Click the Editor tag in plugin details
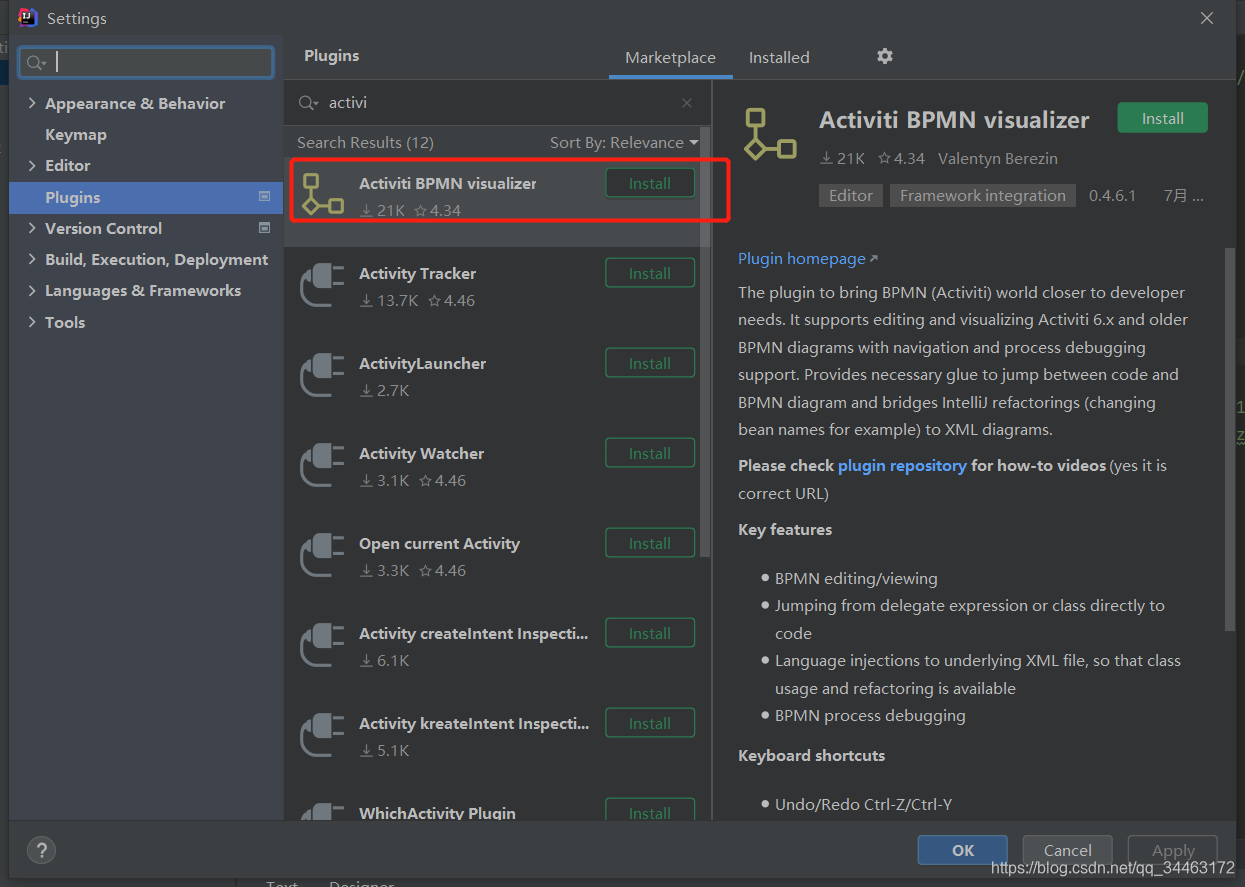 (851, 195)
